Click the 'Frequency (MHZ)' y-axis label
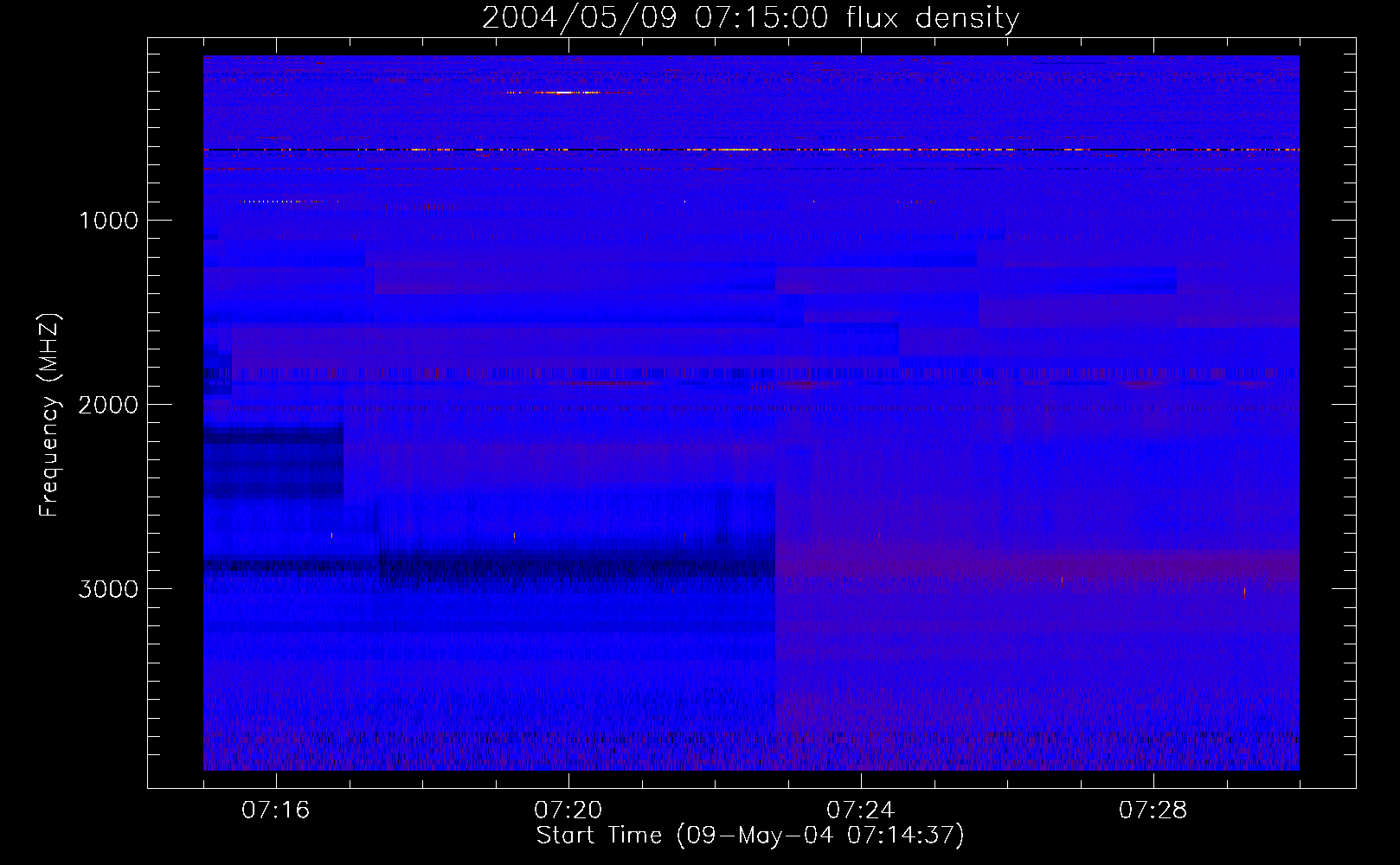Image resolution: width=1400 pixels, height=865 pixels. click(x=48, y=415)
